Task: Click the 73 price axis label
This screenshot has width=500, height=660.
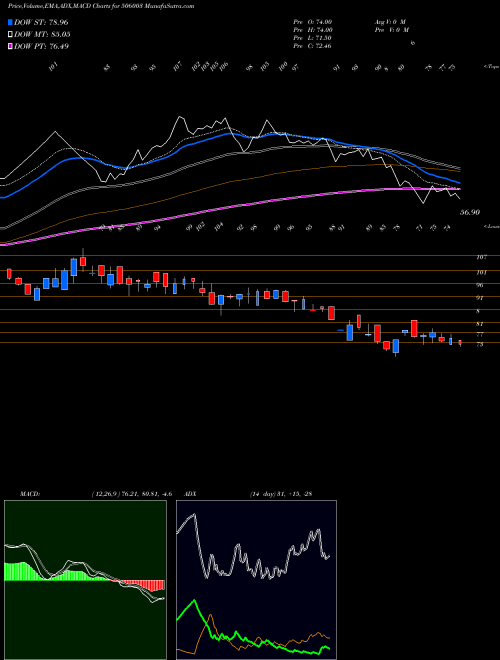Action: pos(480,344)
